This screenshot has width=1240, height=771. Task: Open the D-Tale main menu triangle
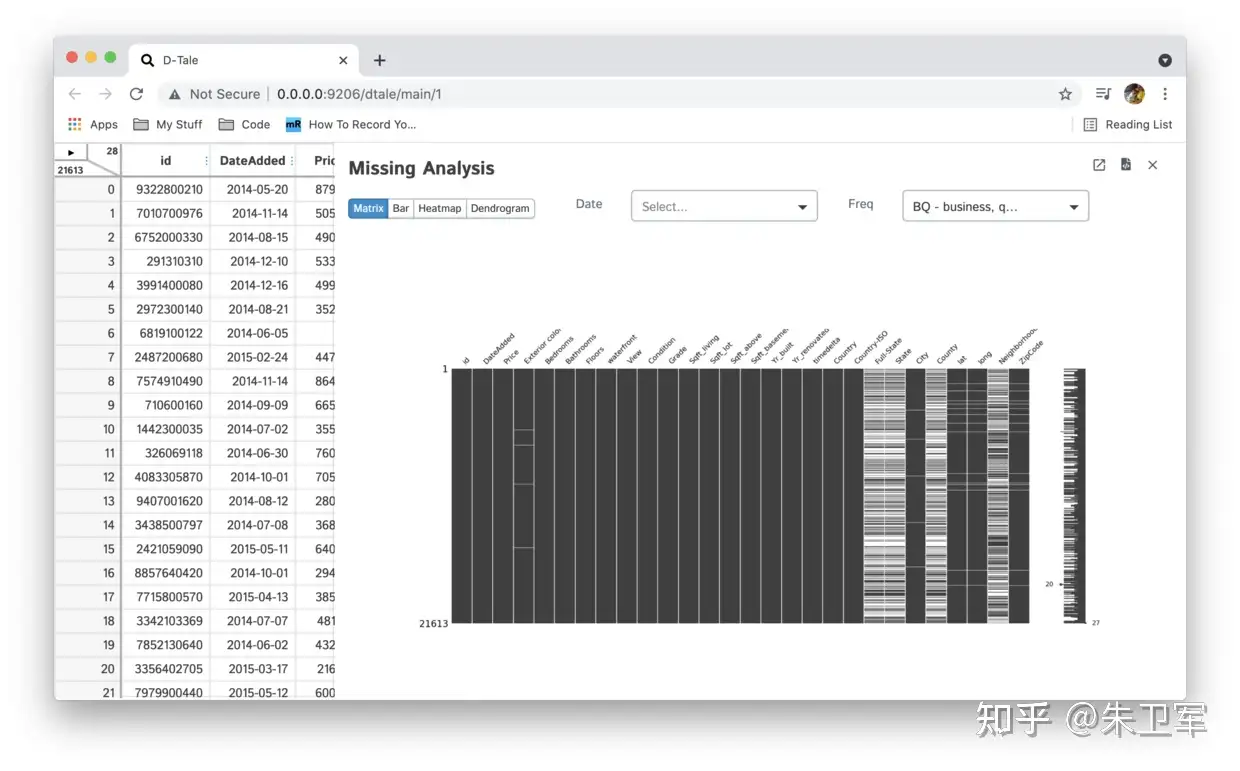click(x=70, y=152)
